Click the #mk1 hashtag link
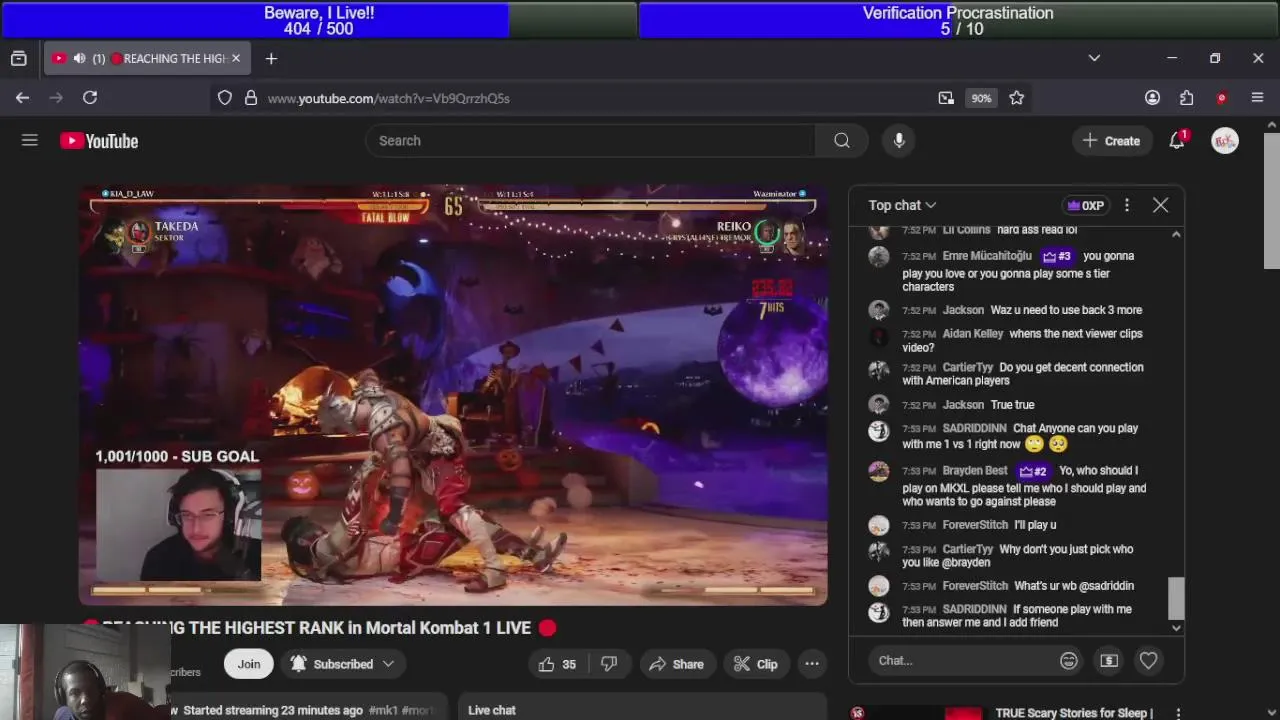The height and width of the screenshot is (720, 1280). click(x=383, y=710)
